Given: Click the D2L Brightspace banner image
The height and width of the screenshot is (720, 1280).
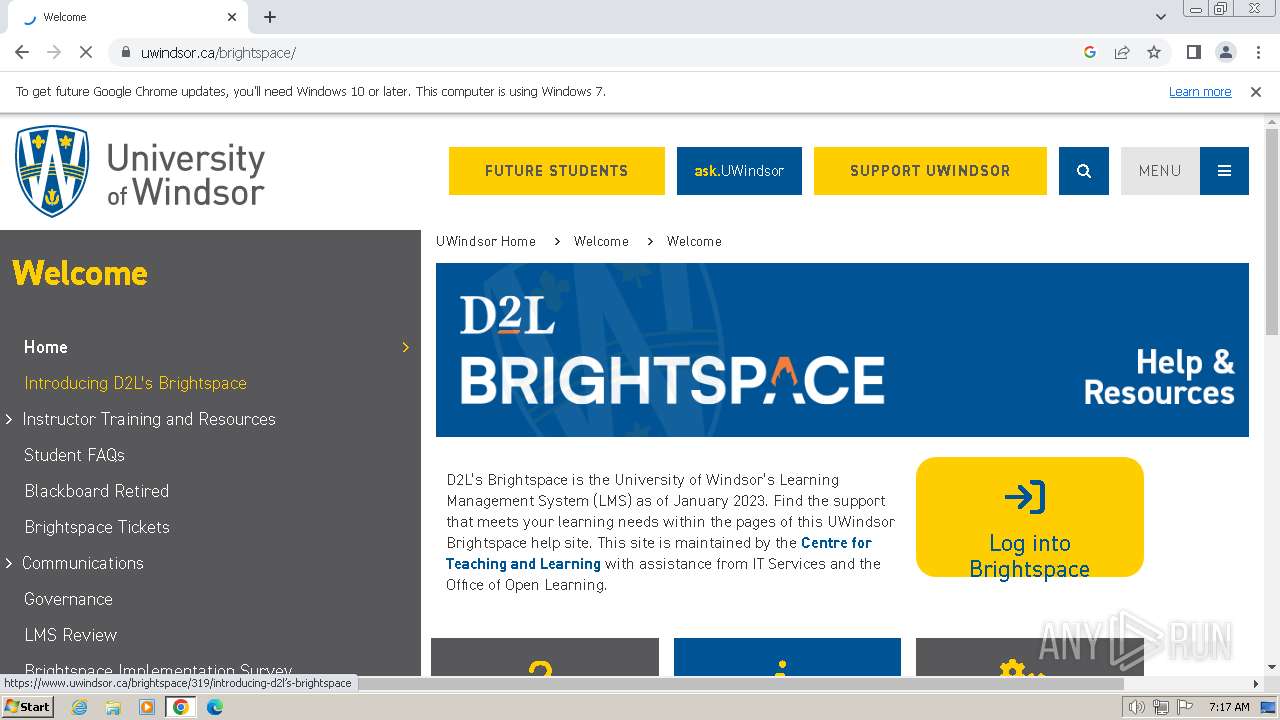Looking at the screenshot, I should click(x=842, y=350).
